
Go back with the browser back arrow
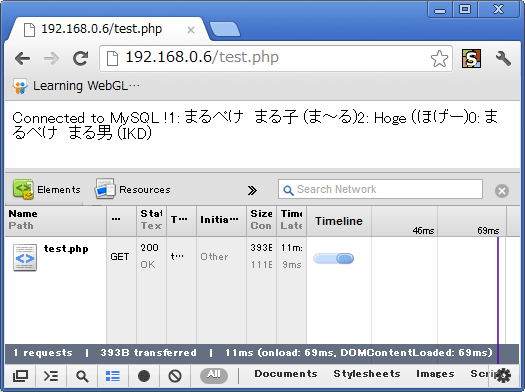(x=23, y=59)
